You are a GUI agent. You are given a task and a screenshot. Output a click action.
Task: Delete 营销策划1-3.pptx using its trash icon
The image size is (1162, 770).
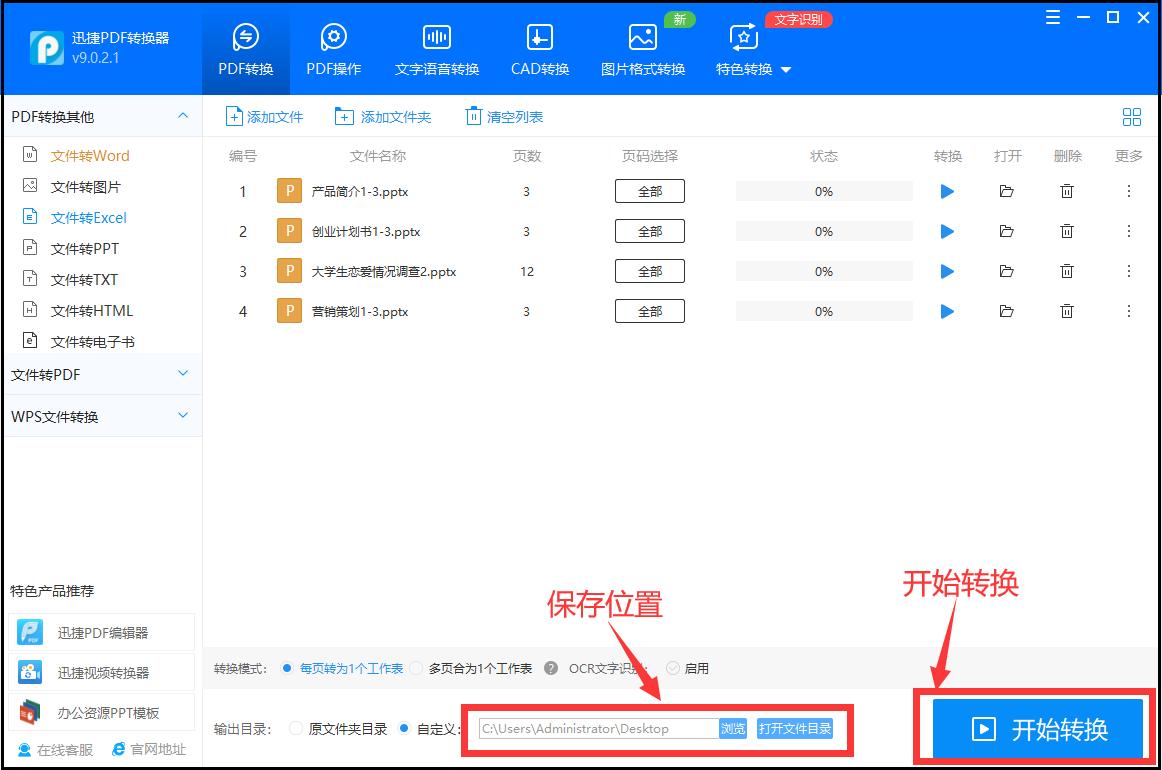1067,311
